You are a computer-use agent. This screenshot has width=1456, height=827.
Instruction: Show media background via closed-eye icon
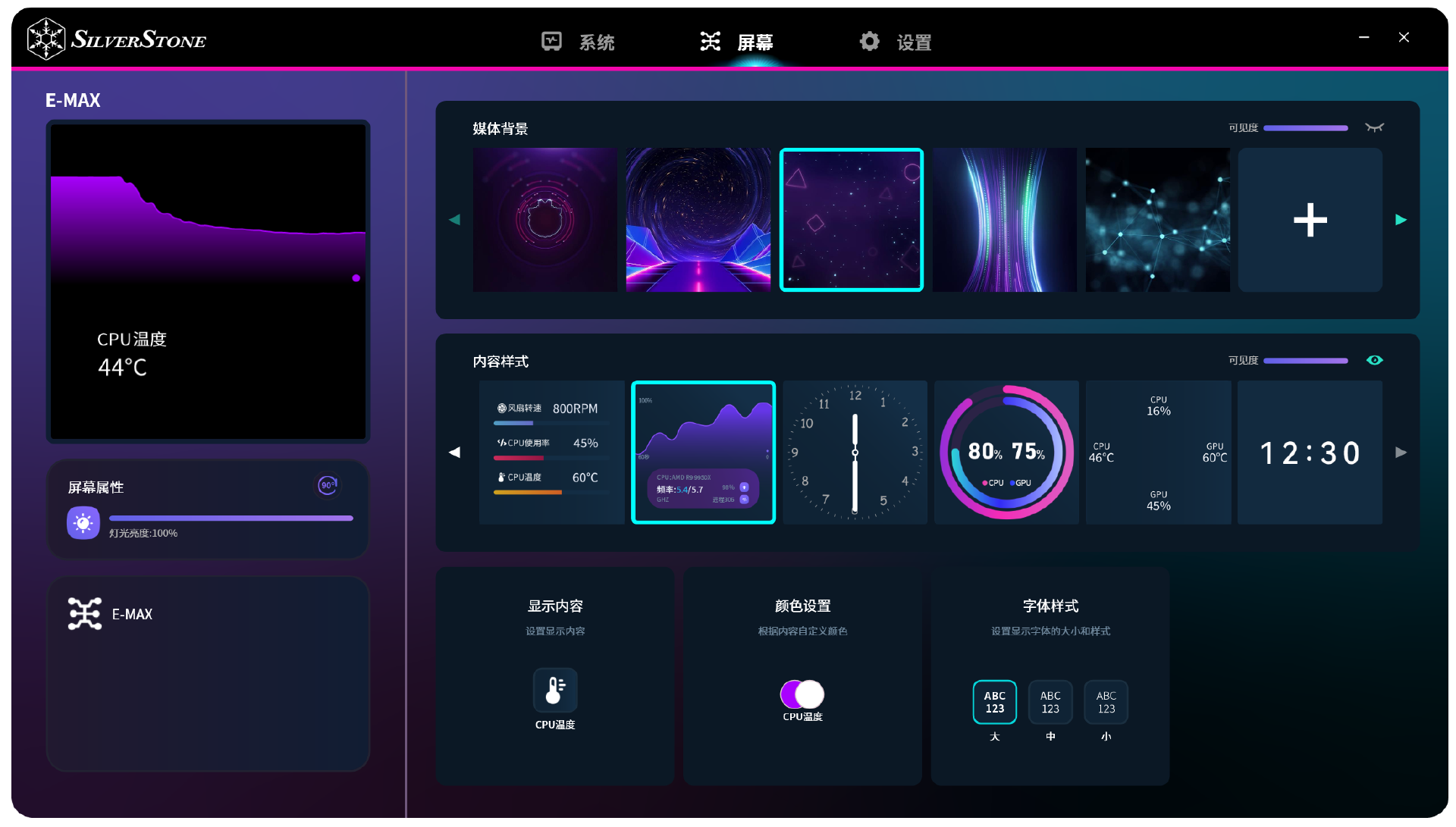tap(1374, 127)
